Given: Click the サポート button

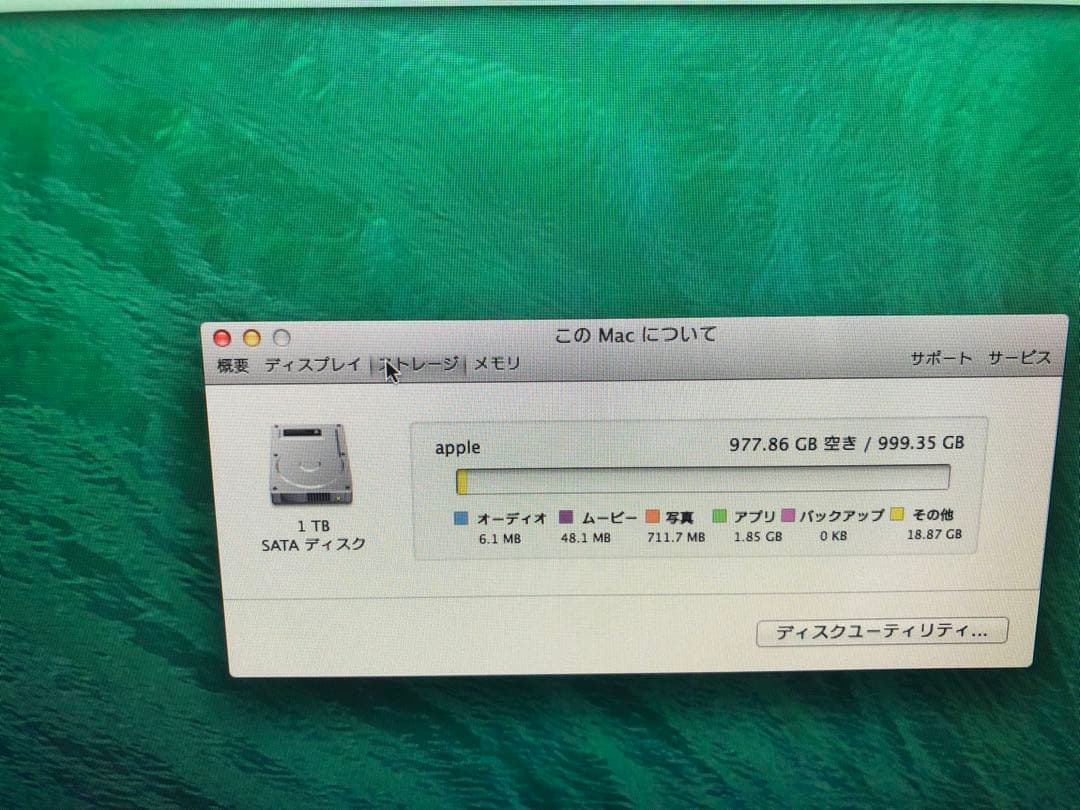Looking at the screenshot, I should click(940, 357).
